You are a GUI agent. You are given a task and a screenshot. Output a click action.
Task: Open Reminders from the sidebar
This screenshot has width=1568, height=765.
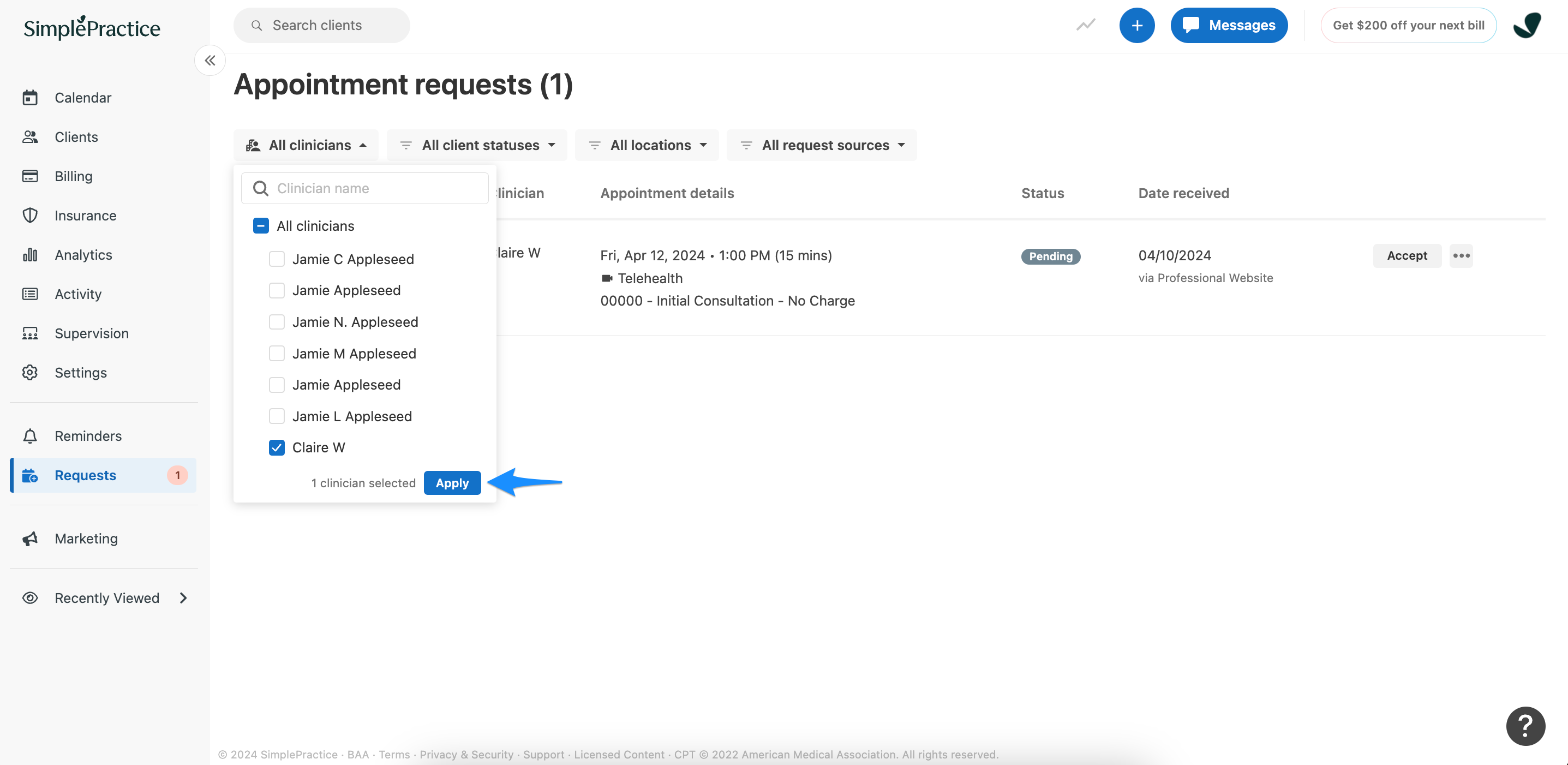click(x=88, y=436)
